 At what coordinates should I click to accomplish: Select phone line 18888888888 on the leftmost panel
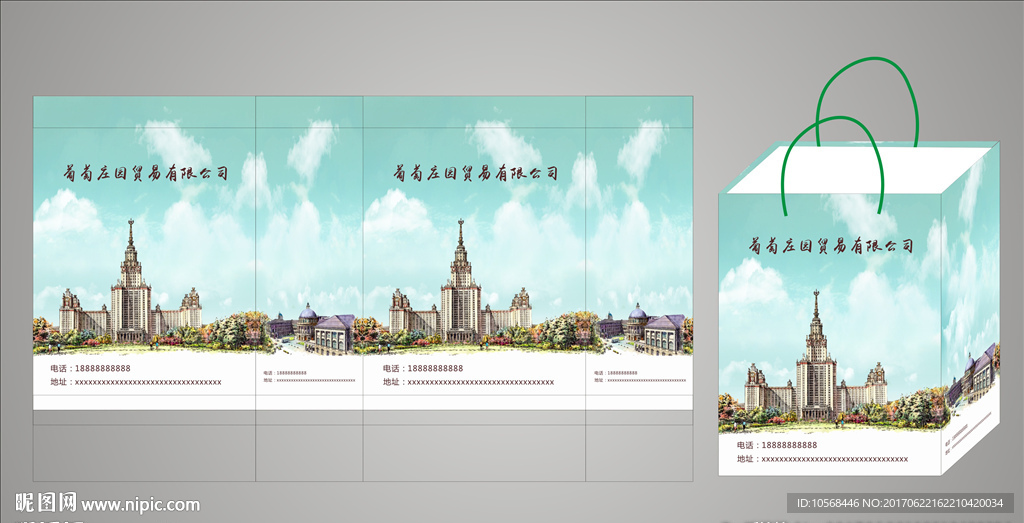tap(92, 368)
